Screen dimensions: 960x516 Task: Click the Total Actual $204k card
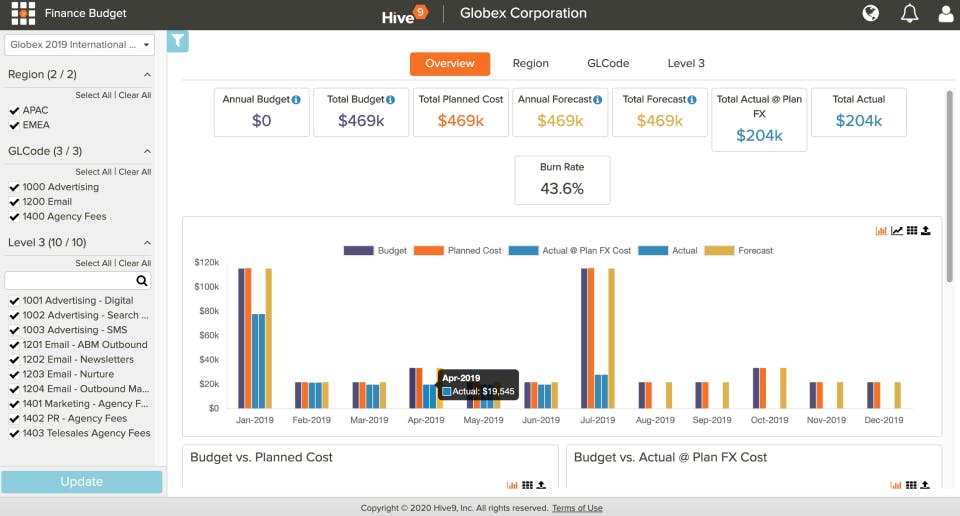click(x=858, y=113)
